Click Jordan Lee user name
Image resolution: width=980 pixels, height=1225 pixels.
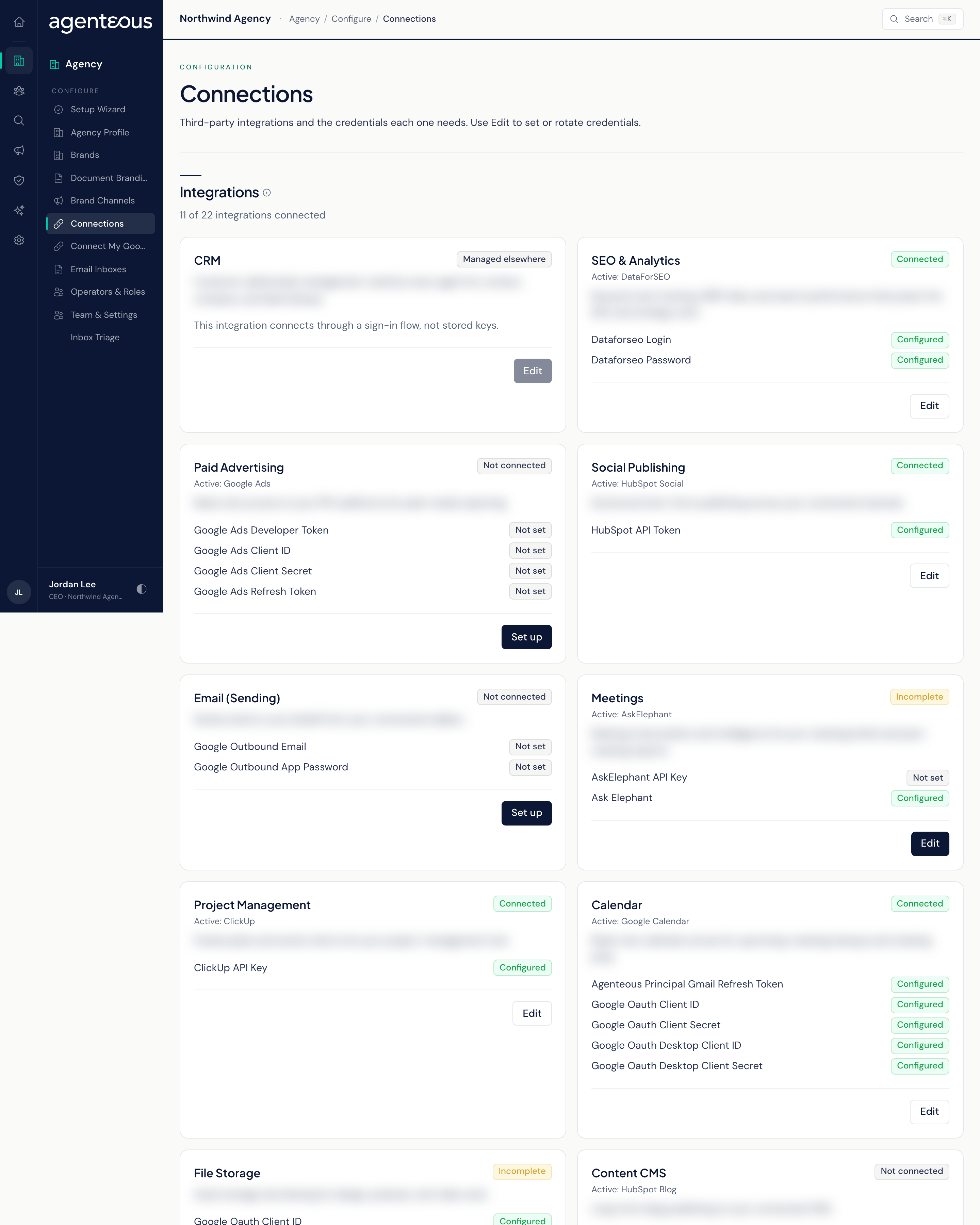point(72,584)
